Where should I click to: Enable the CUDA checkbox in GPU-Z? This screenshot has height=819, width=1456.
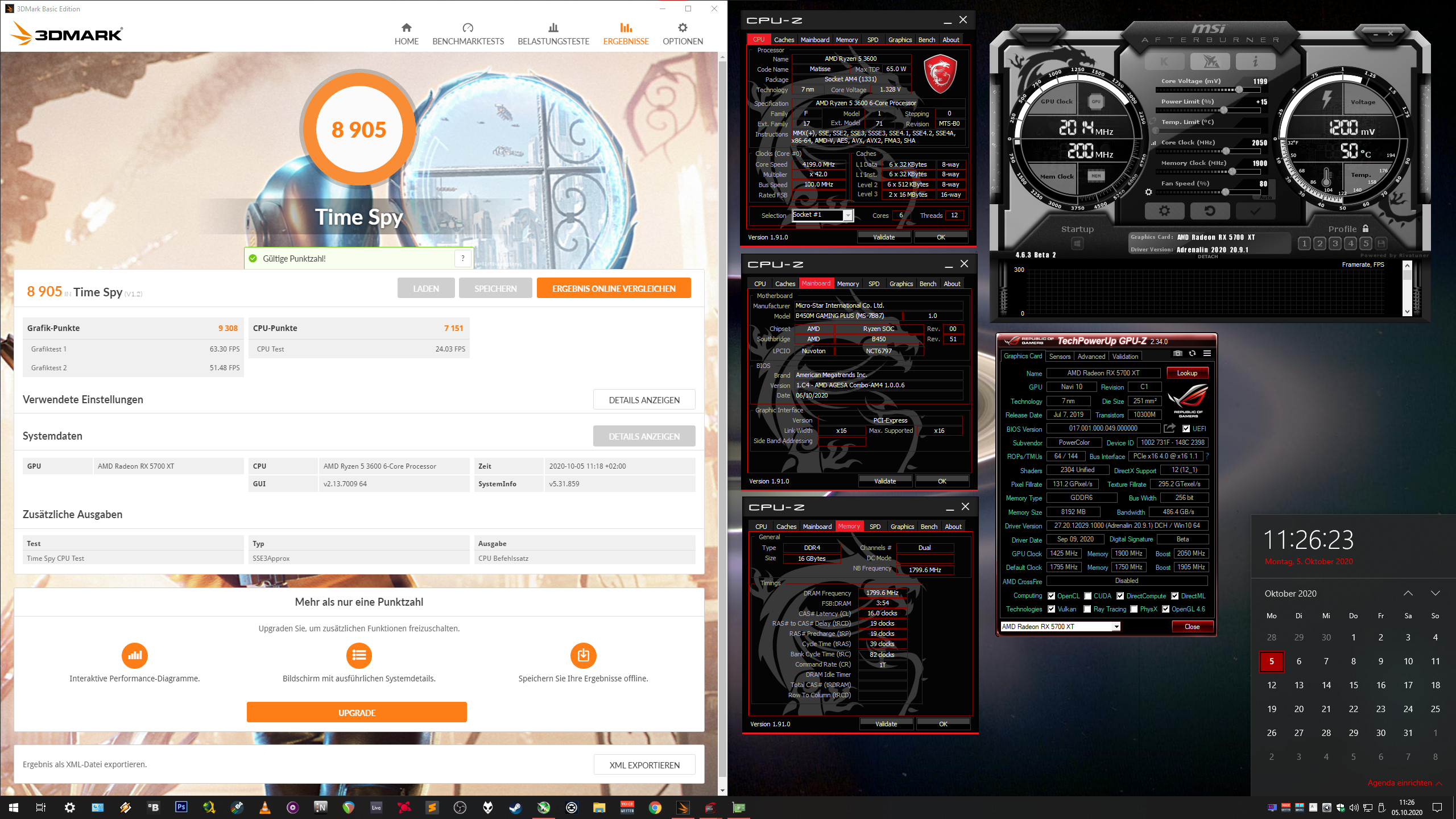point(1088,595)
